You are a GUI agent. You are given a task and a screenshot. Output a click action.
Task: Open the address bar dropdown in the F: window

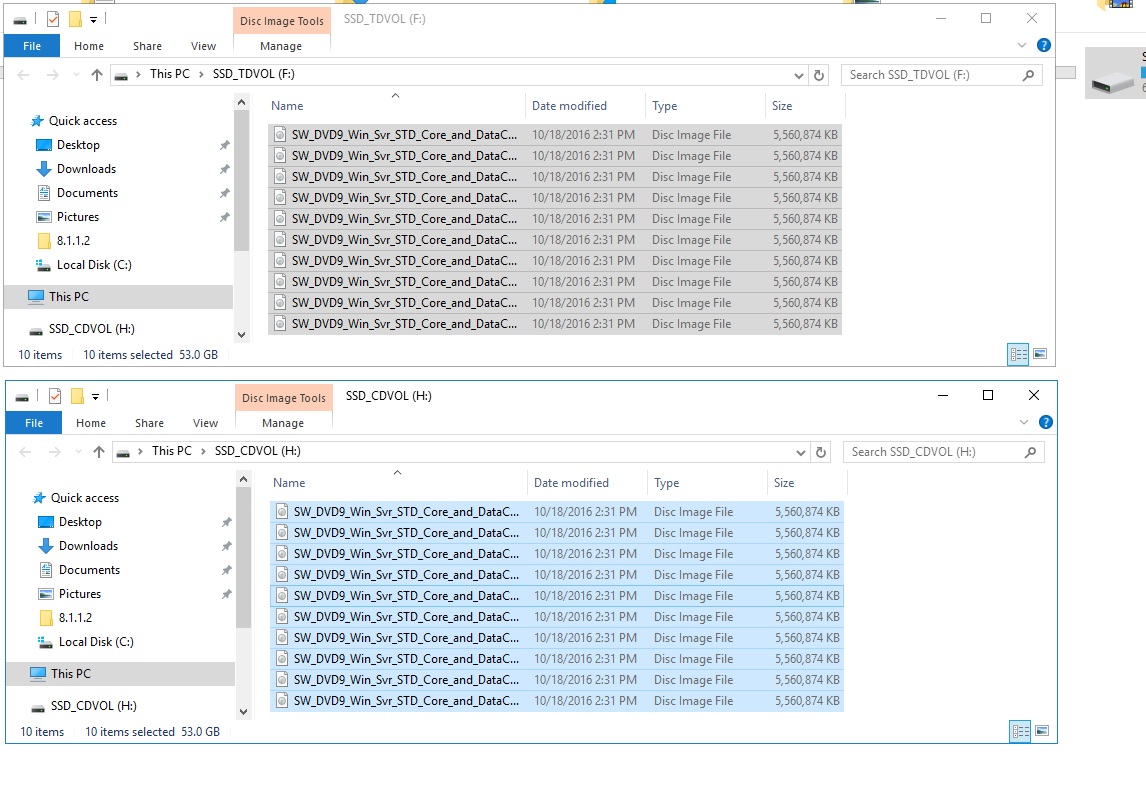click(798, 76)
